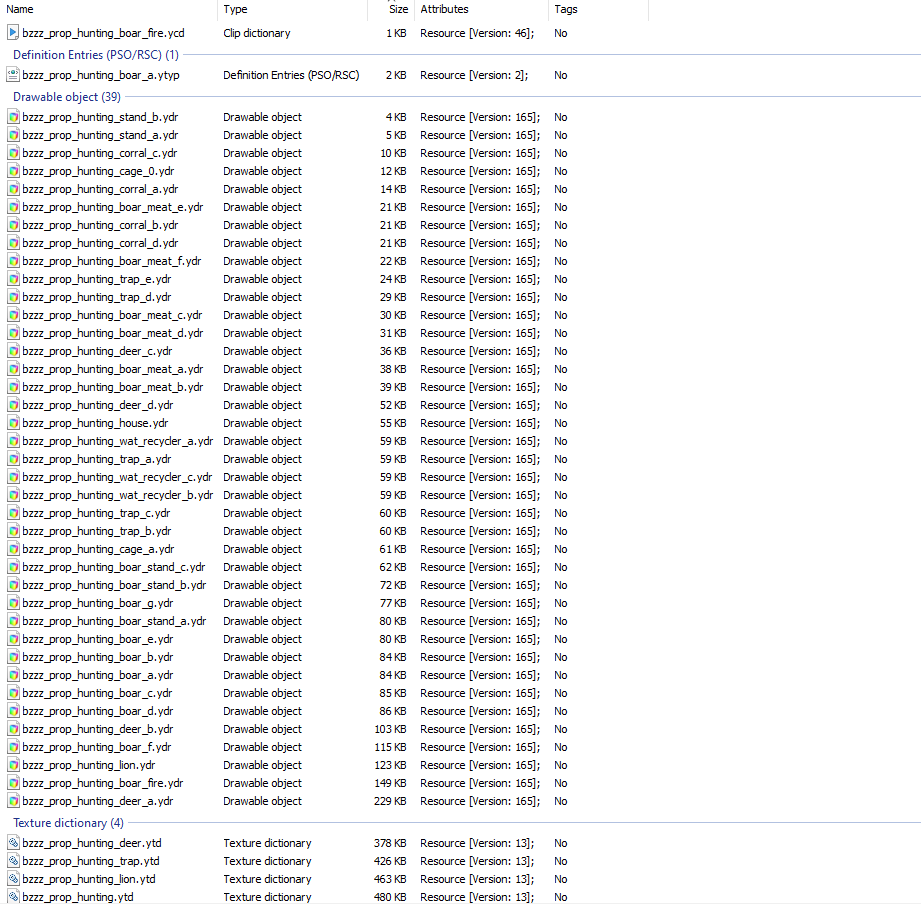
Task: Click the bzzz_prop_hunting_deer.ytd texture dictionary icon
Action: [13, 843]
